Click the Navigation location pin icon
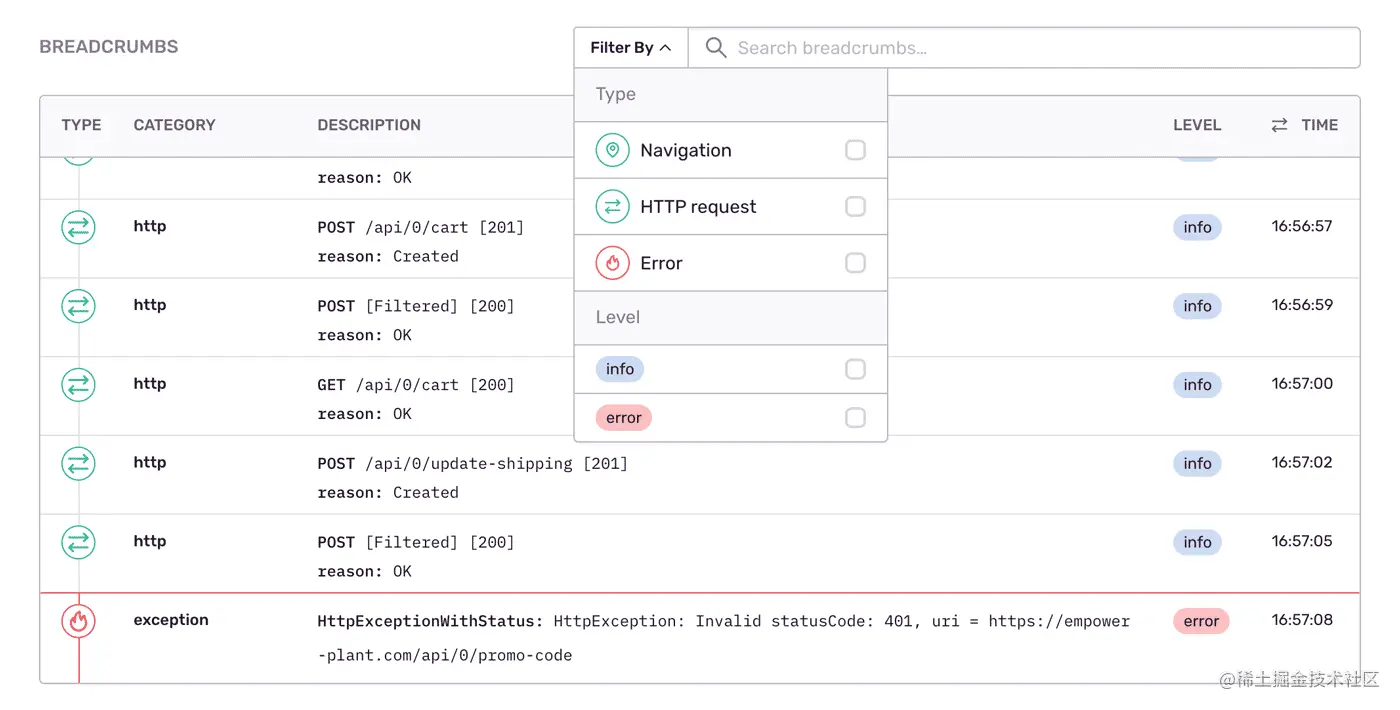 click(612, 150)
